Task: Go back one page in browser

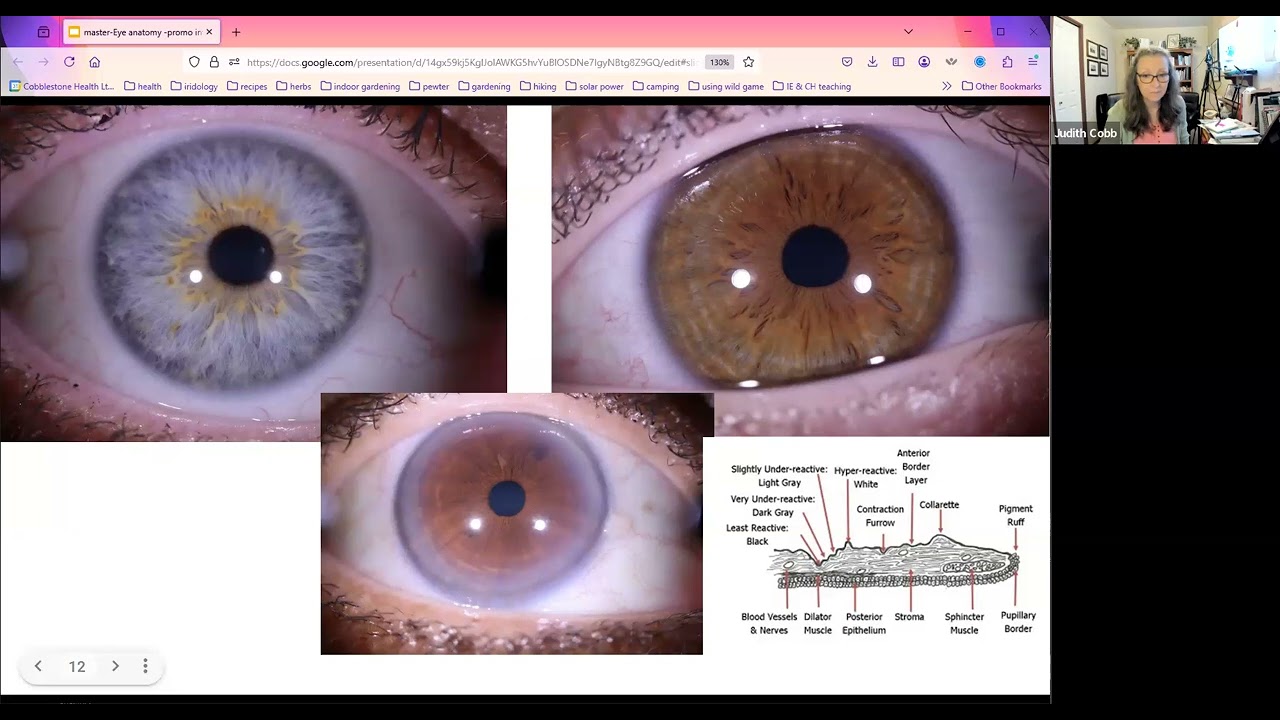Action: (x=17, y=62)
